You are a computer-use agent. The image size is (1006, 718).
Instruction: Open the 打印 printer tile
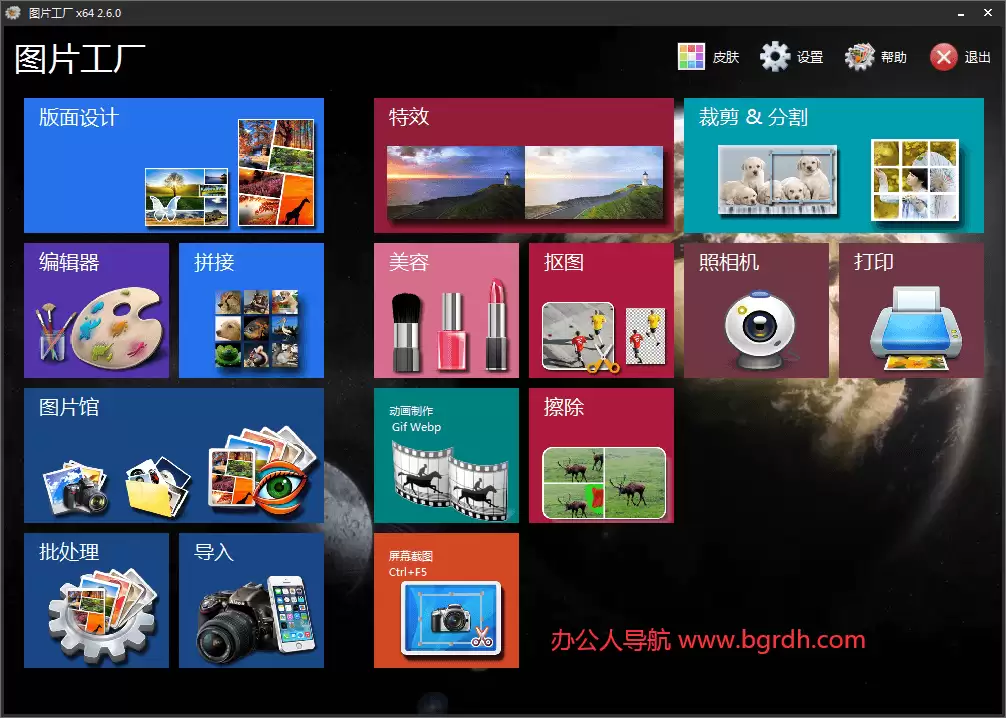[912, 311]
